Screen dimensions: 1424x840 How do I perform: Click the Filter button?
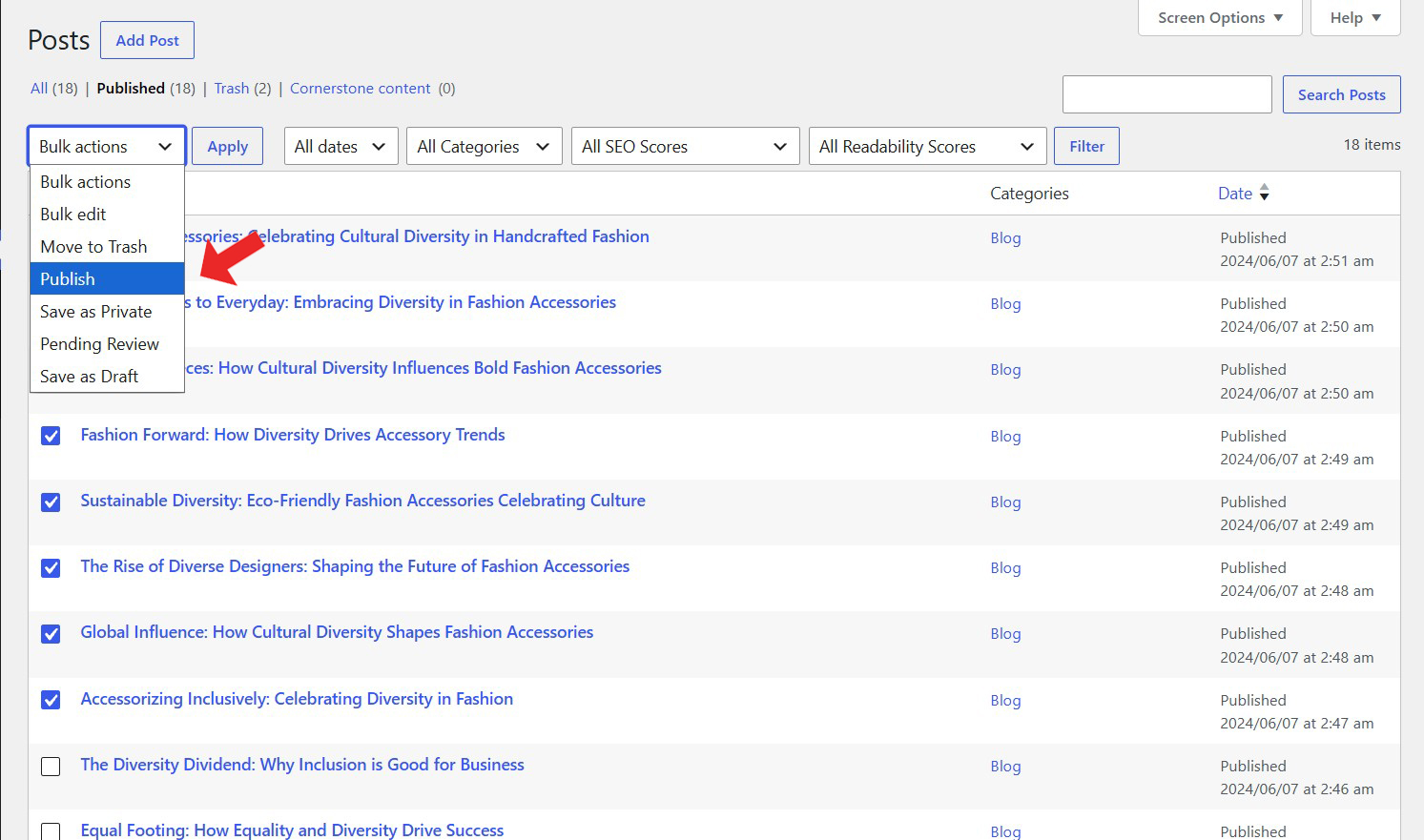point(1086,146)
